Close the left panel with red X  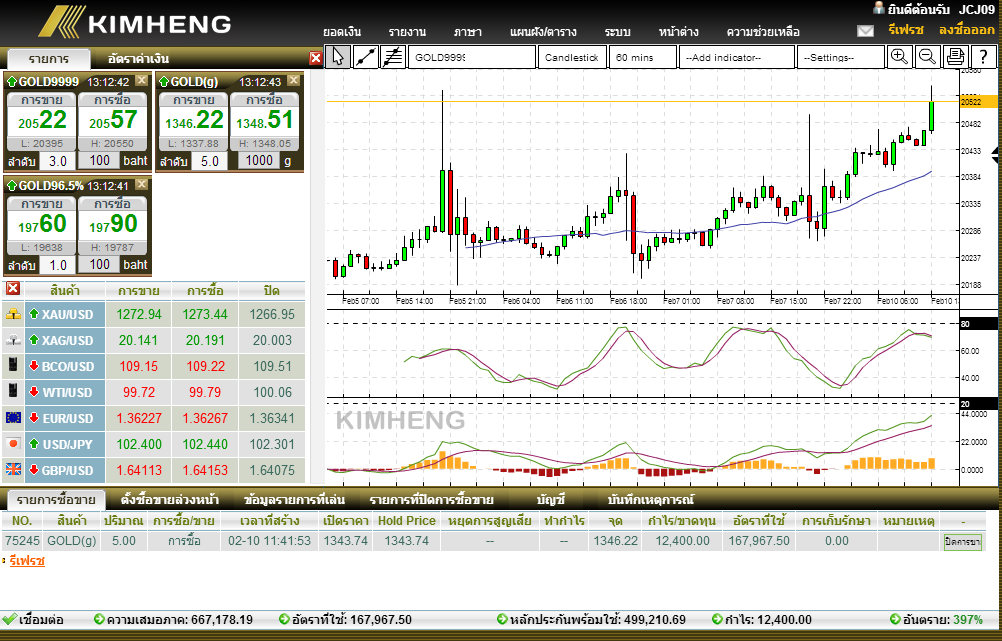tap(316, 58)
